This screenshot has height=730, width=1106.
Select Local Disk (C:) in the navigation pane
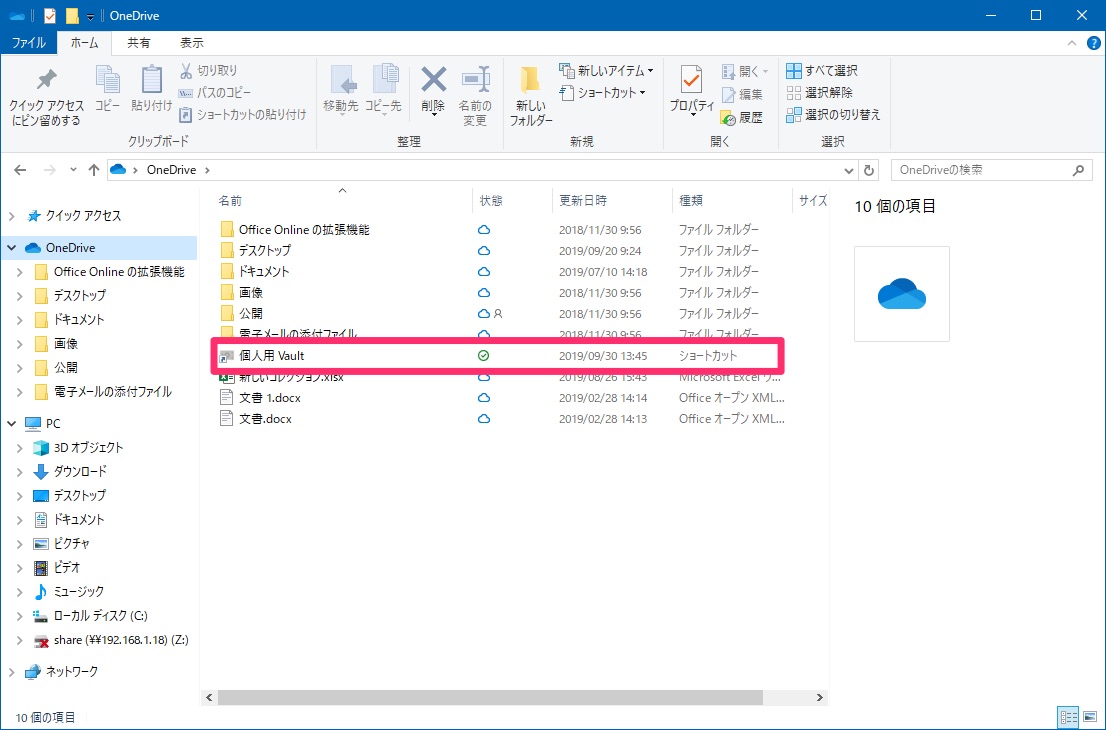(x=100, y=616)
